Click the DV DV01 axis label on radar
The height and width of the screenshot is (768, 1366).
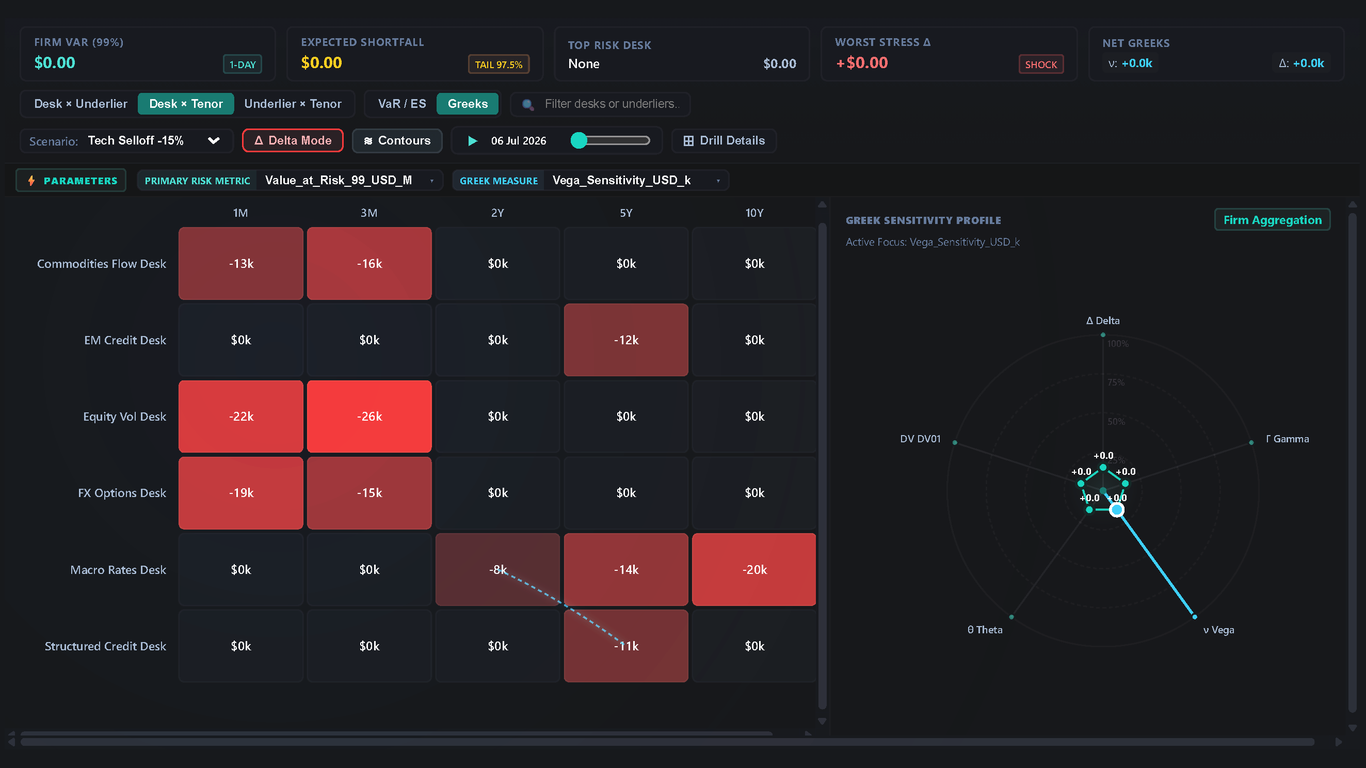(x=920, y=439)
